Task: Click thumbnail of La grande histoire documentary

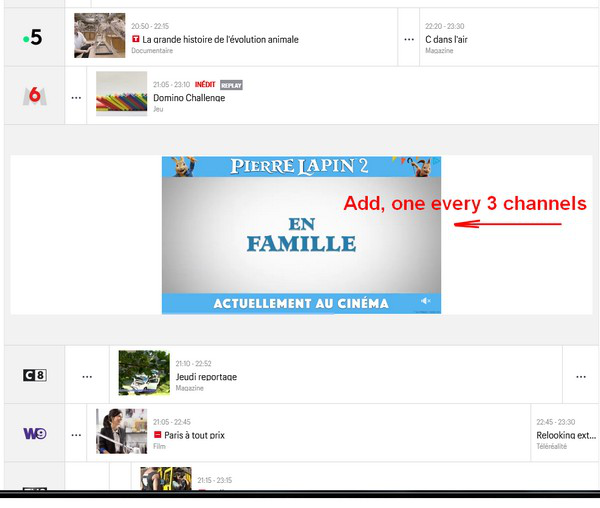Action: (x=99, y=36)
